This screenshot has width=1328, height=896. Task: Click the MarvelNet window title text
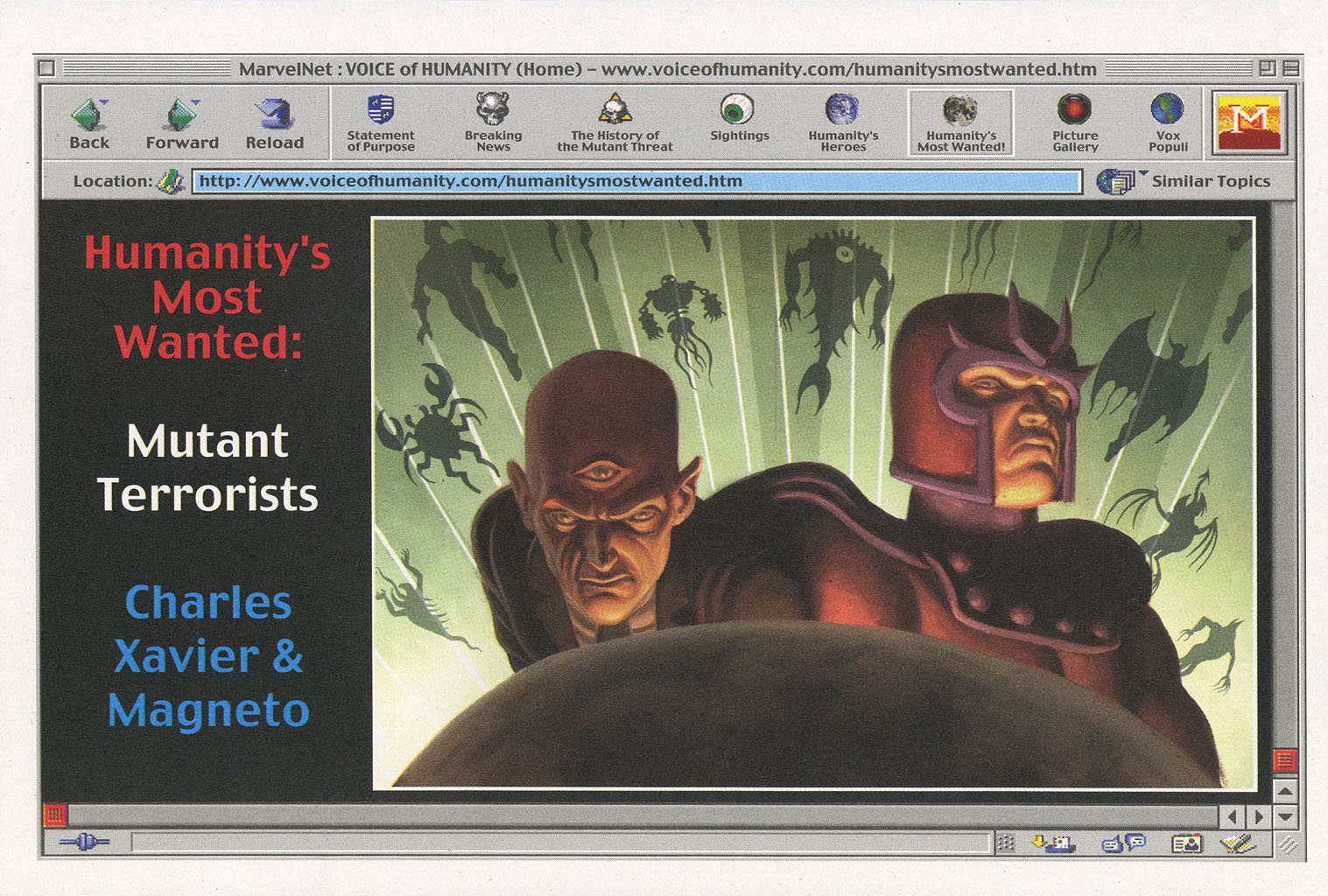tap(667, 68)
